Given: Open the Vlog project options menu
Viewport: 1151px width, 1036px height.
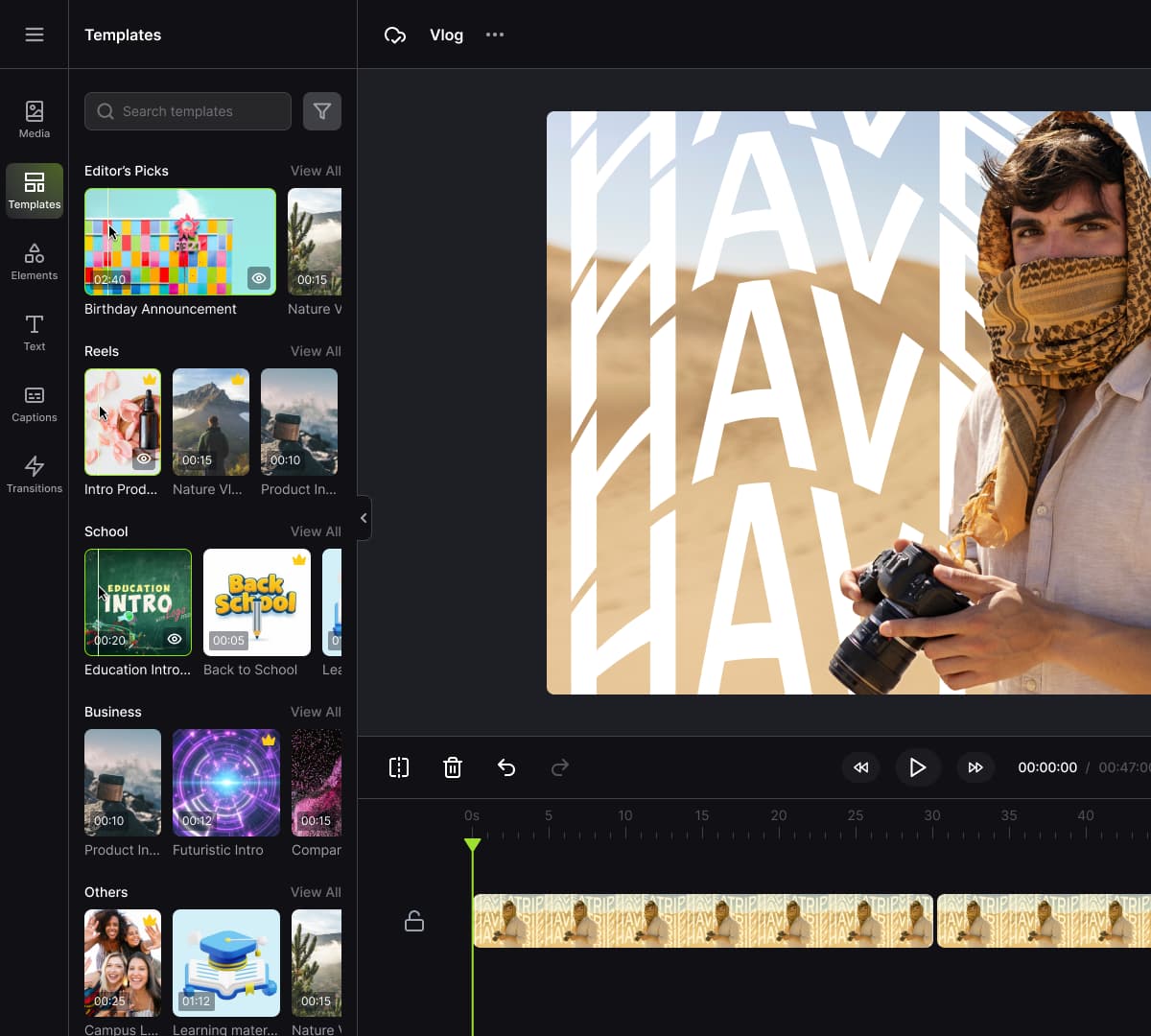Looking at the screenshot, I should 495,35.
